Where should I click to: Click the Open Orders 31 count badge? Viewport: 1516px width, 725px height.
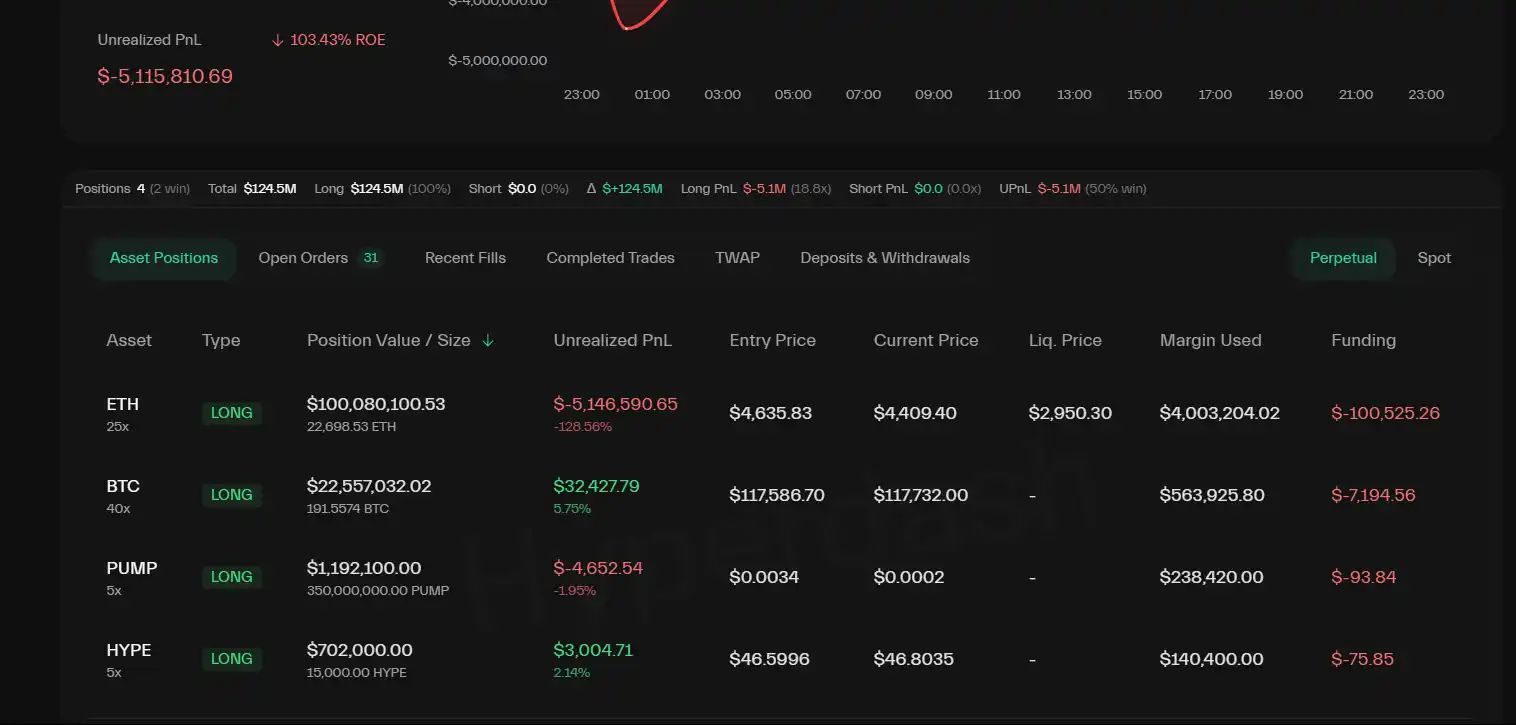(371, 258)
